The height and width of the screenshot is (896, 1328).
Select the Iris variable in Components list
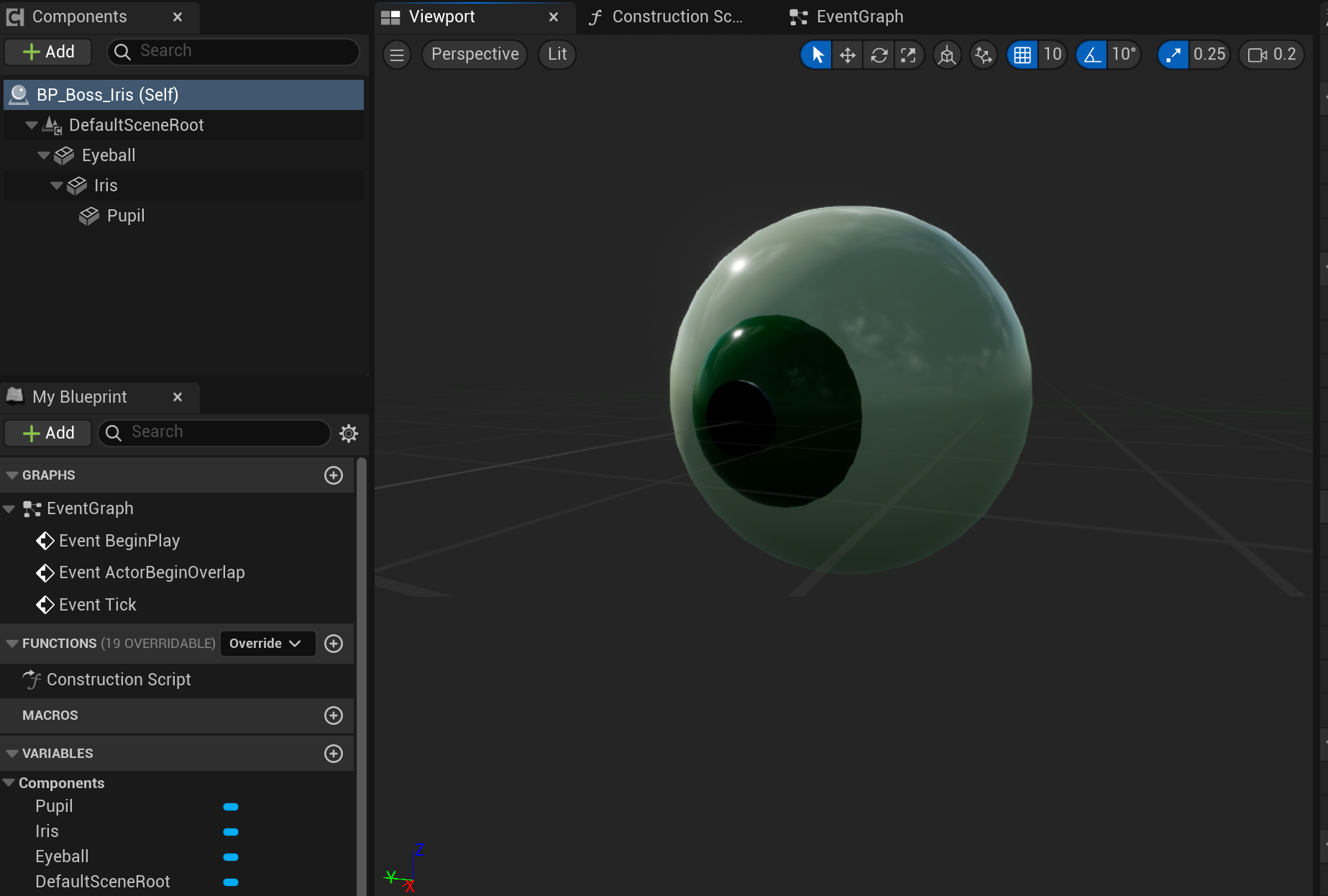47,831
